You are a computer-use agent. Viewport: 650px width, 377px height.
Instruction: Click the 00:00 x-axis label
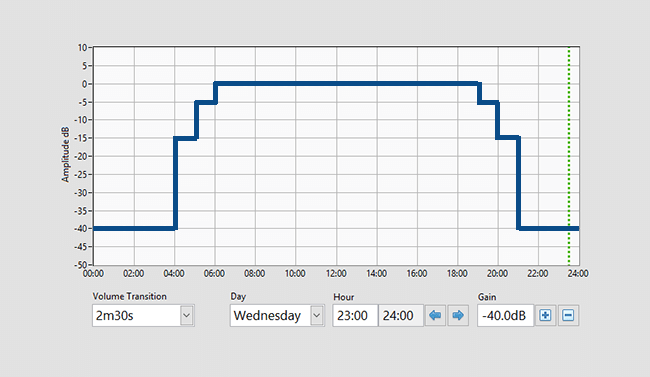(93, 274)
